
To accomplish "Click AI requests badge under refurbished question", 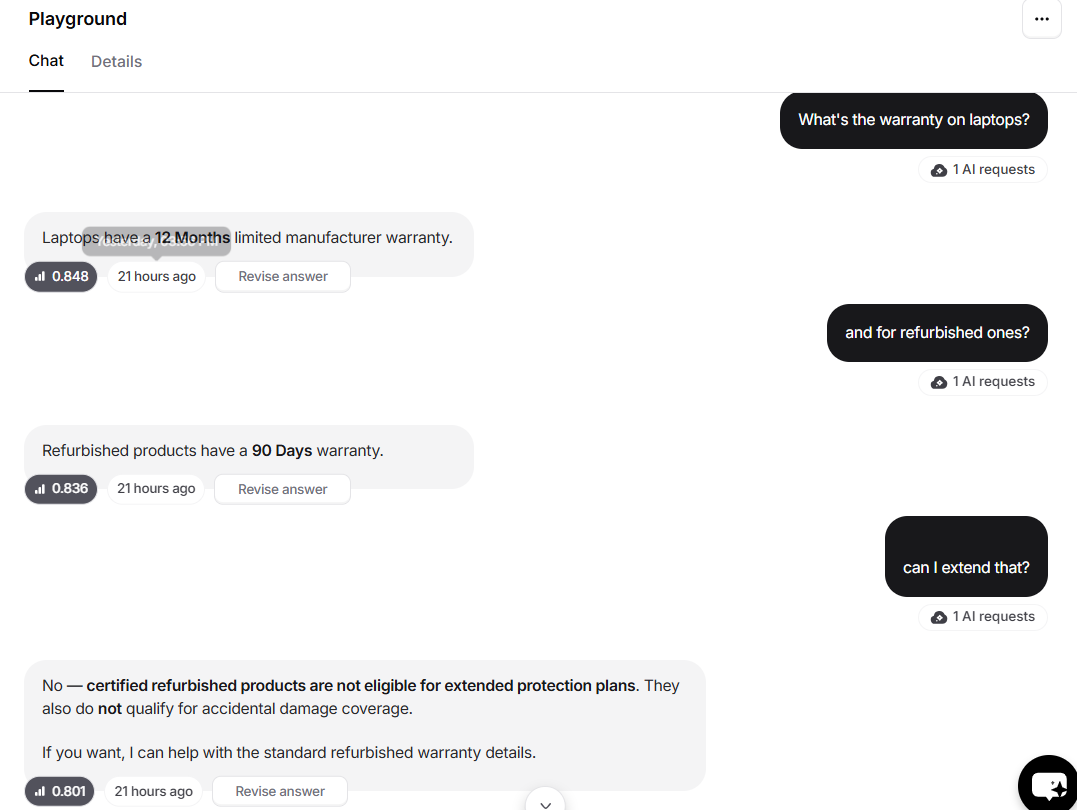I will 982,382.
